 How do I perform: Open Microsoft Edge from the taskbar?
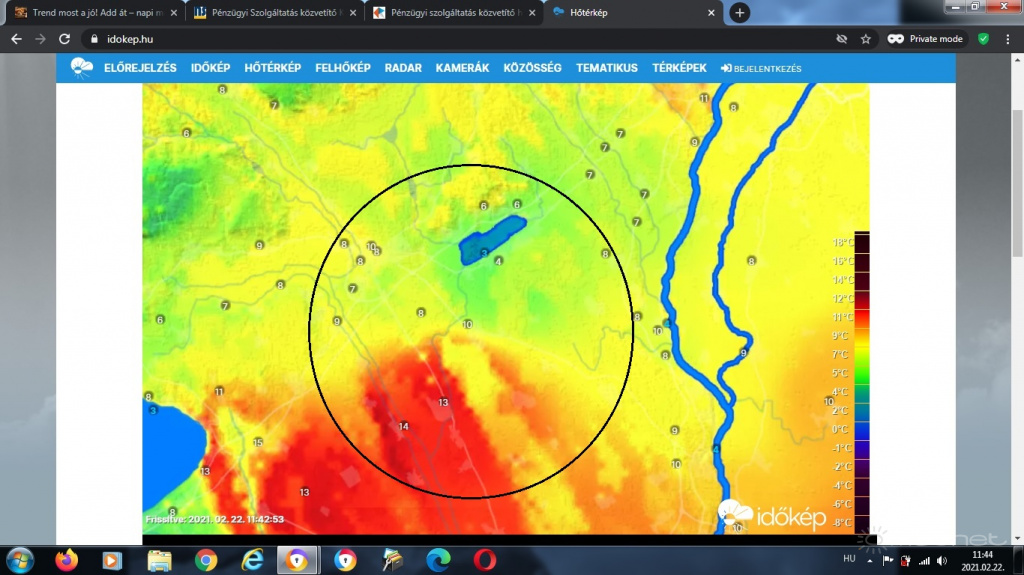[x=438, y=560]
